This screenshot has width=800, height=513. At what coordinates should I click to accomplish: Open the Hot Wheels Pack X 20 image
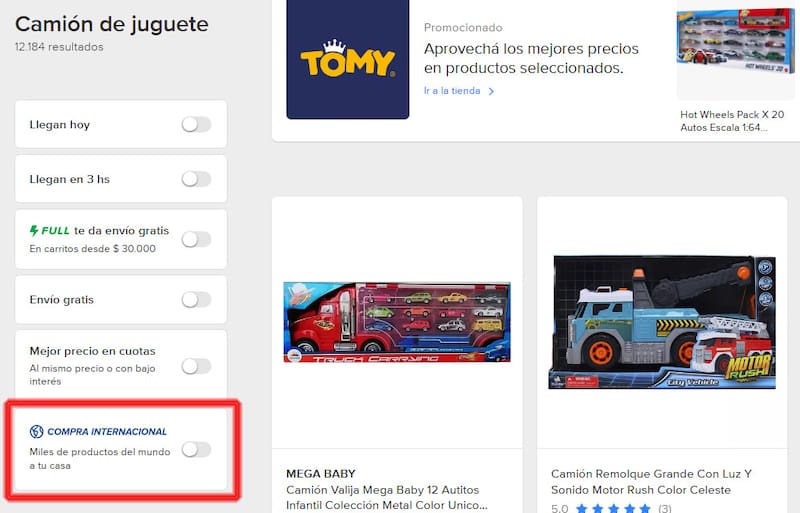pos(735,42)
